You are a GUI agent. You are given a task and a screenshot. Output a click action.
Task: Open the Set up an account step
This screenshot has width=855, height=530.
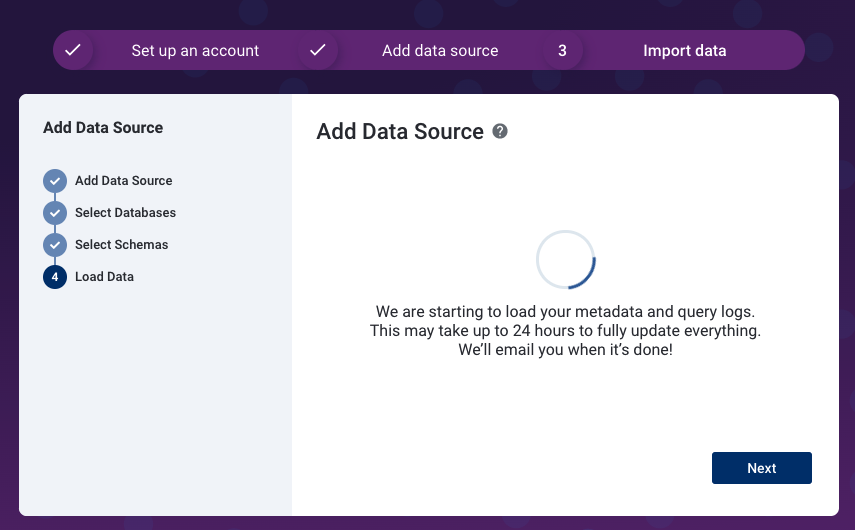(x=195, y=51)
